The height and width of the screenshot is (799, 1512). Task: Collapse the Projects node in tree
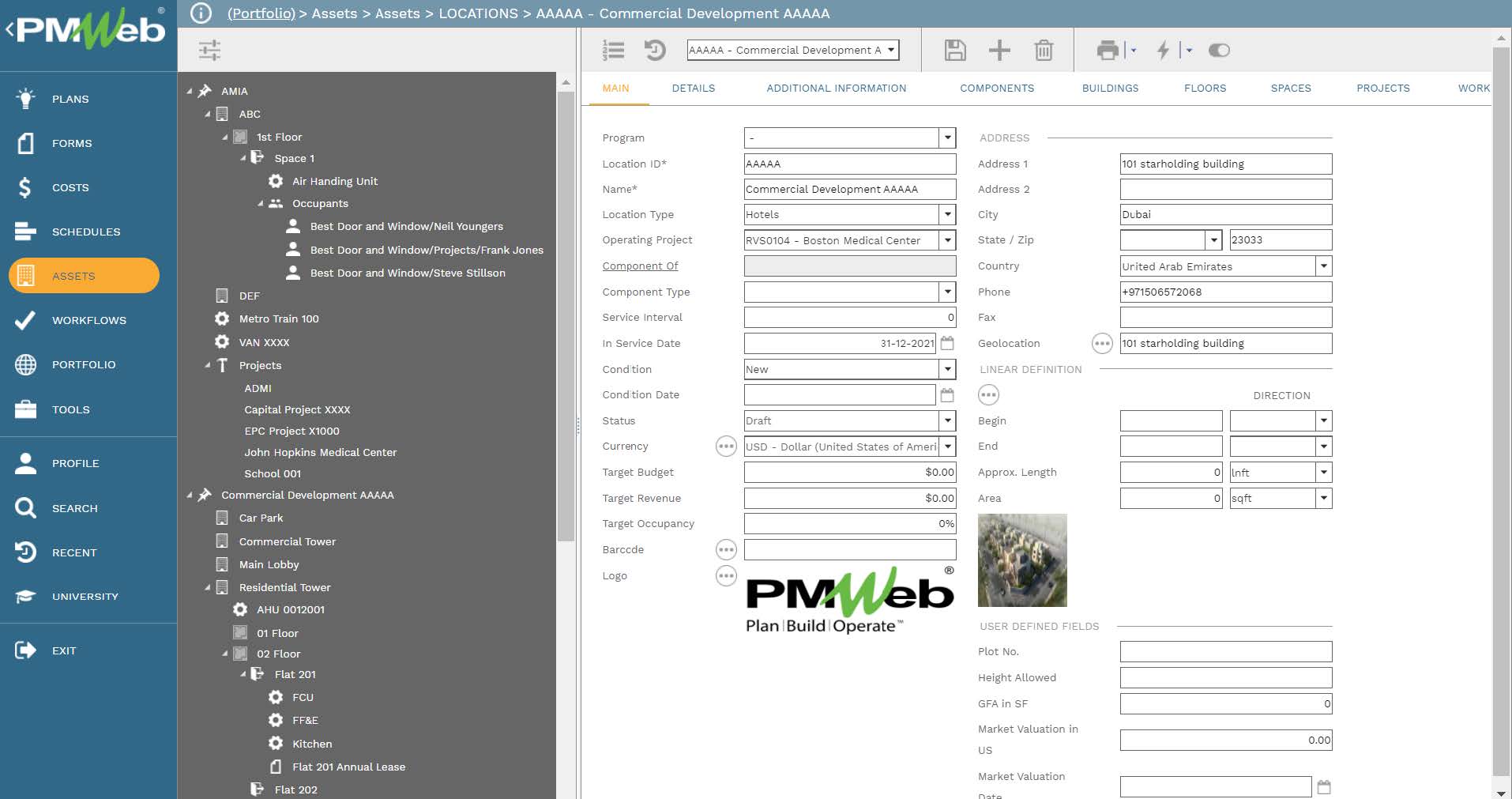[x=208, y=365]
